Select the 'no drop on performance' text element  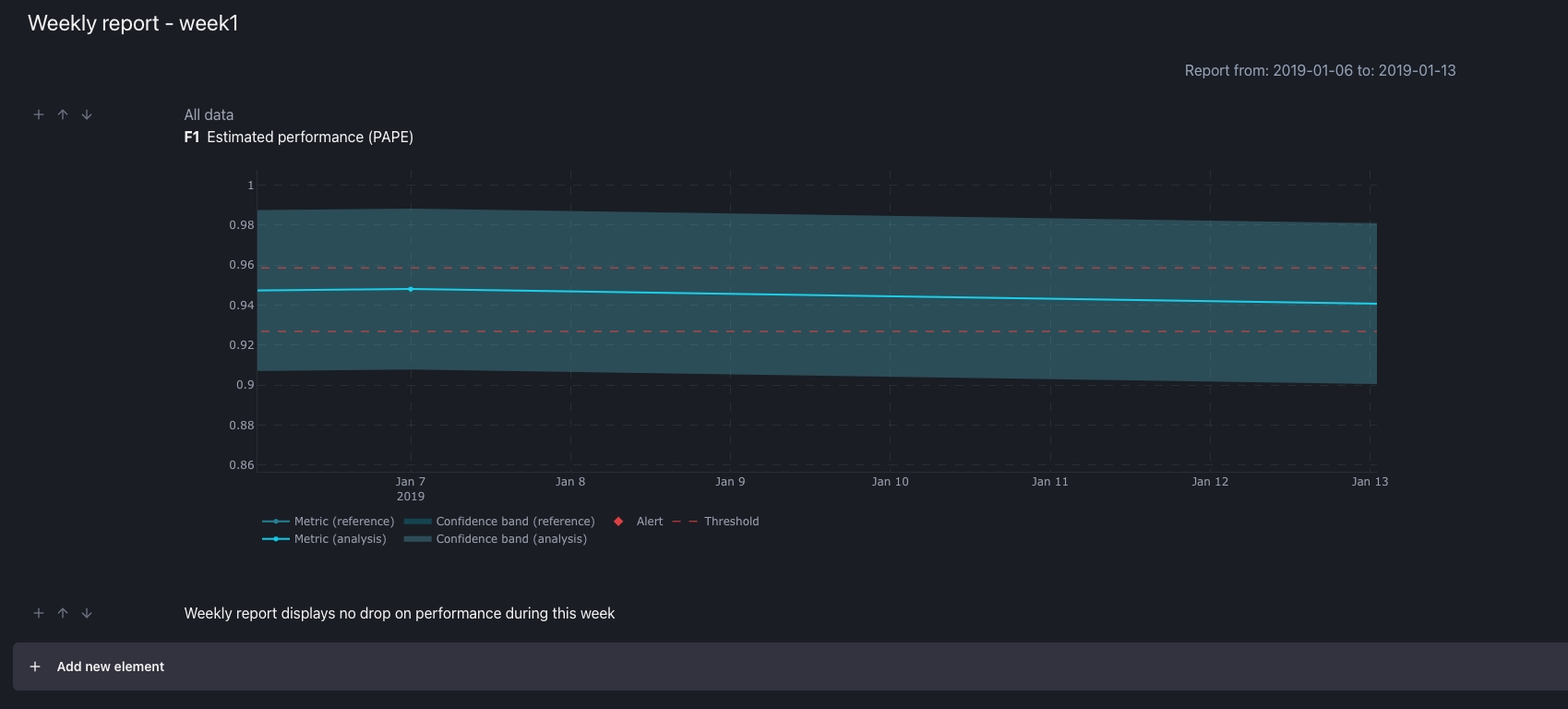[399, 613]
